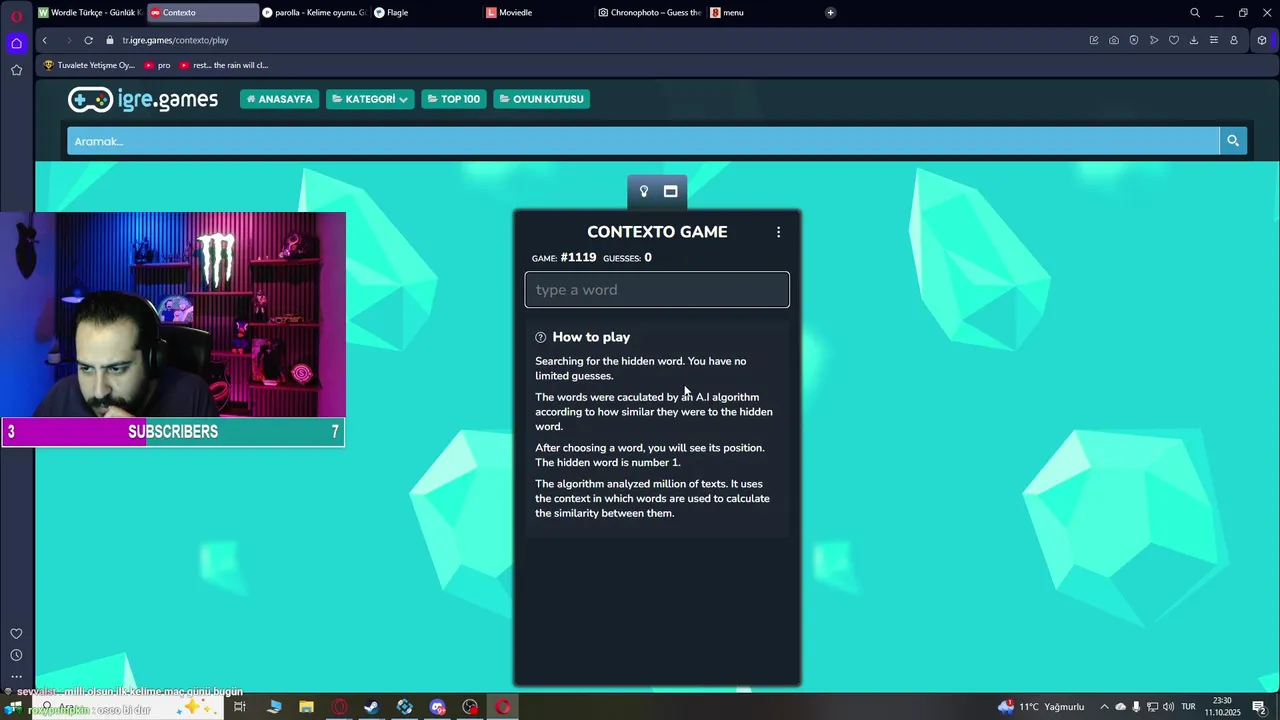The height and width of the screenshot is (720, 1280).
Task: Click the Opera menu icon
Action: pos(16,15)
